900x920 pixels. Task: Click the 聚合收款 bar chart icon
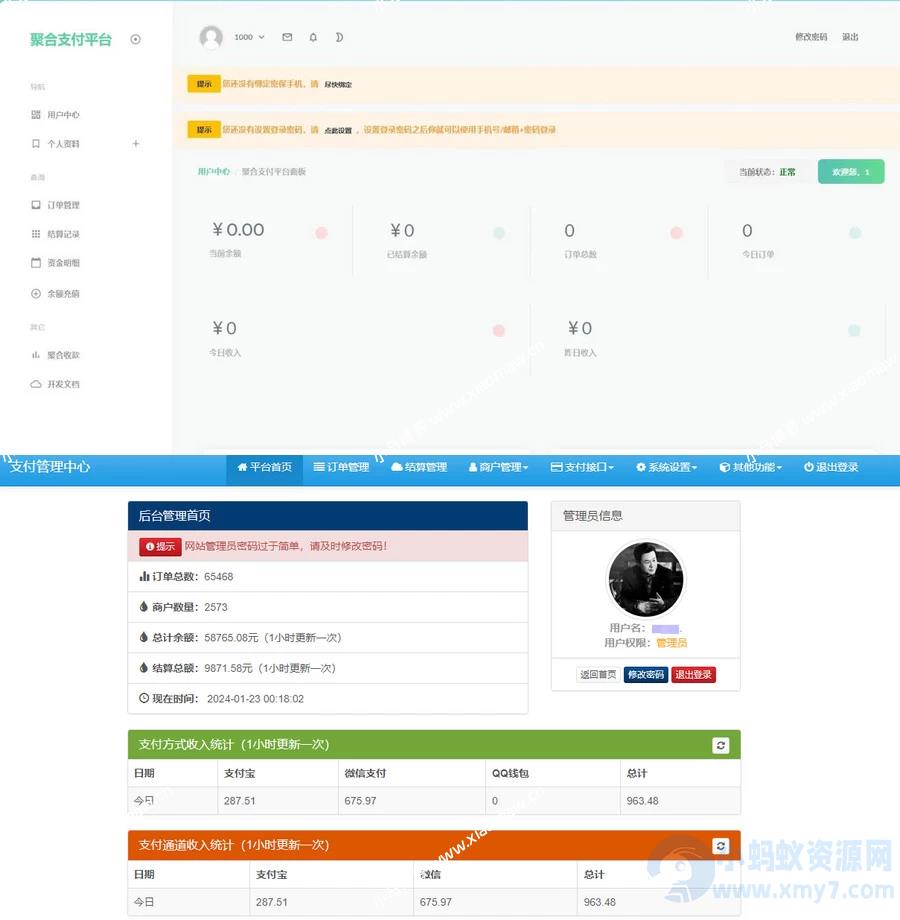(x=36, y=355)
